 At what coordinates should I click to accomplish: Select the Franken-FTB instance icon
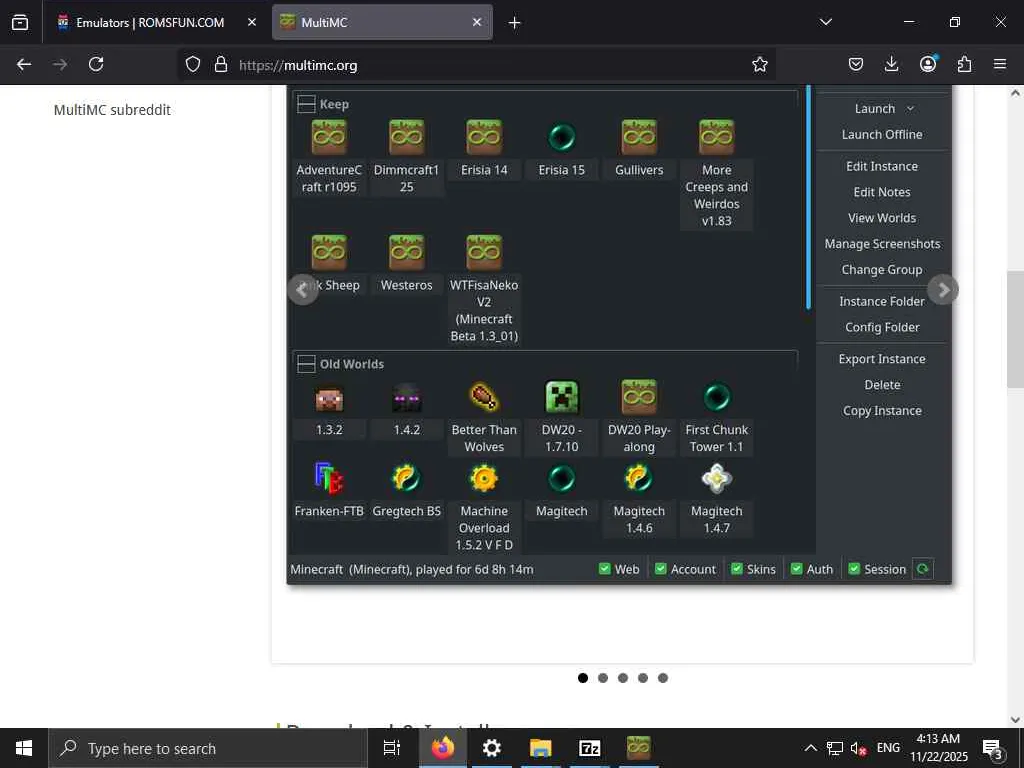329,478
